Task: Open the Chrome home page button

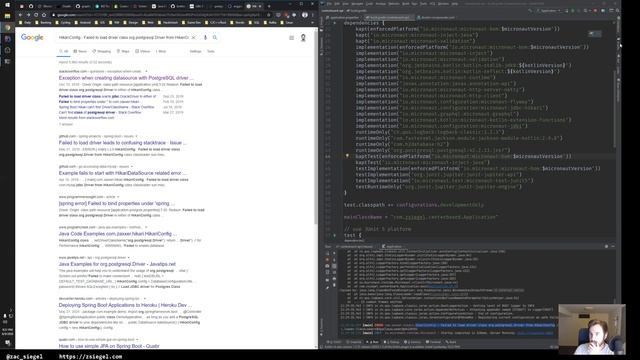Action: click(x=44, y=15)
